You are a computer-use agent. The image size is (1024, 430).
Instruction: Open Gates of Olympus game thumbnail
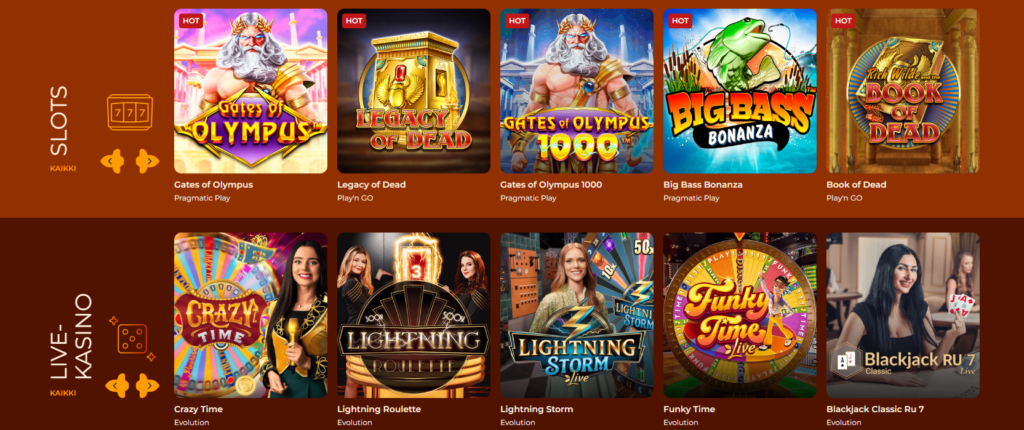click(x=251, y=91)
